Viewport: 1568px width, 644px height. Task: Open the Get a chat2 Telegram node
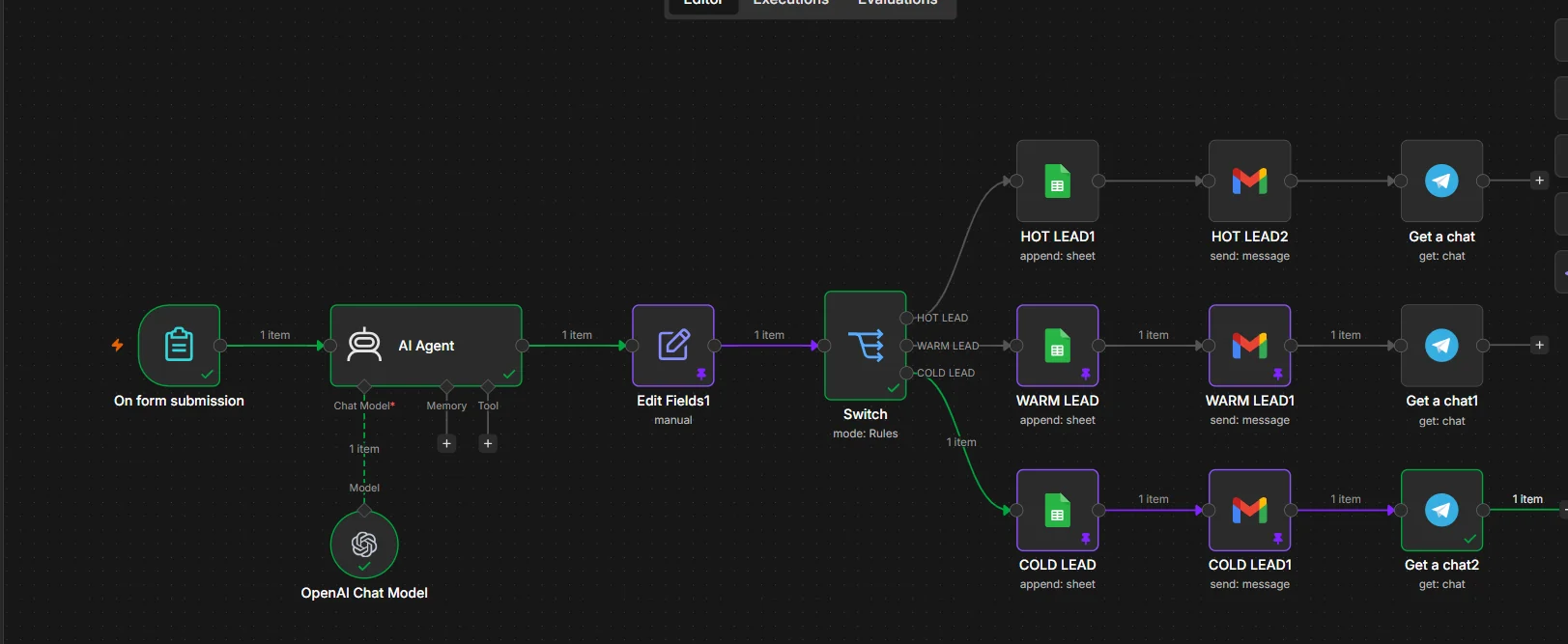tap(1441, 510)
